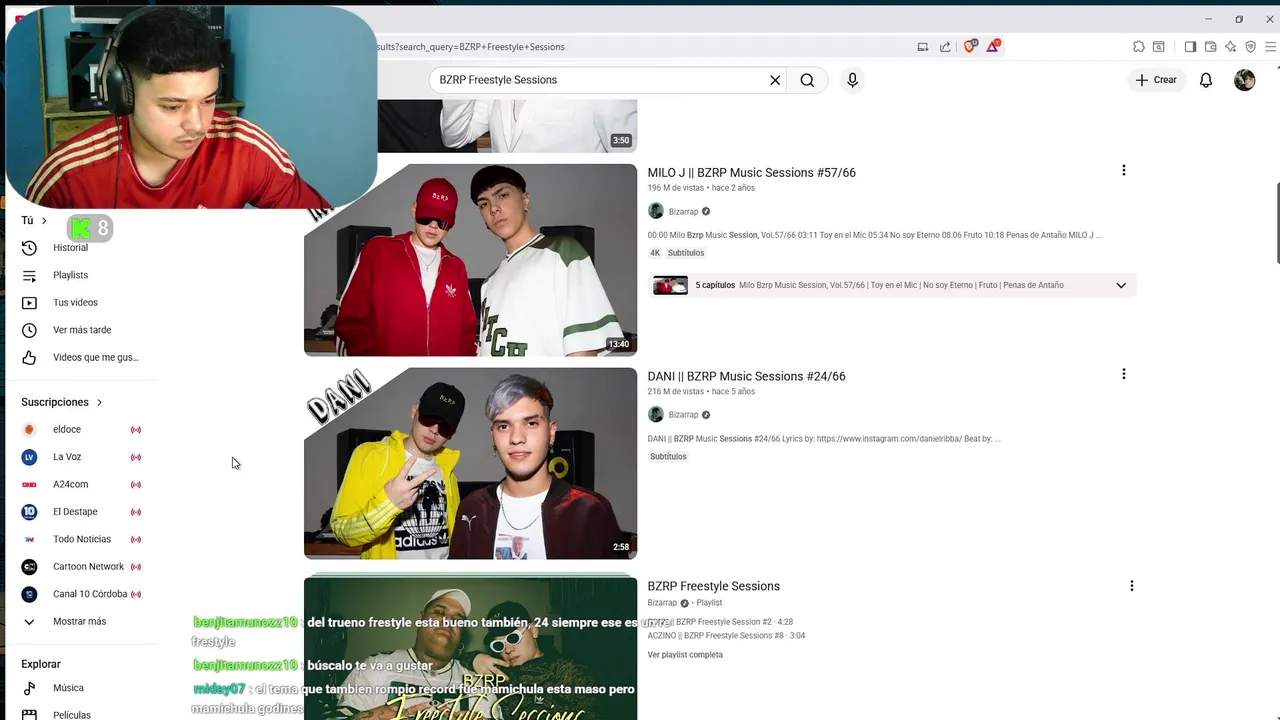The image size is (1280, 720).
Task: Open the Freestyle Sessions playlist three-dot menu
Action: [x=1131, y=586]
